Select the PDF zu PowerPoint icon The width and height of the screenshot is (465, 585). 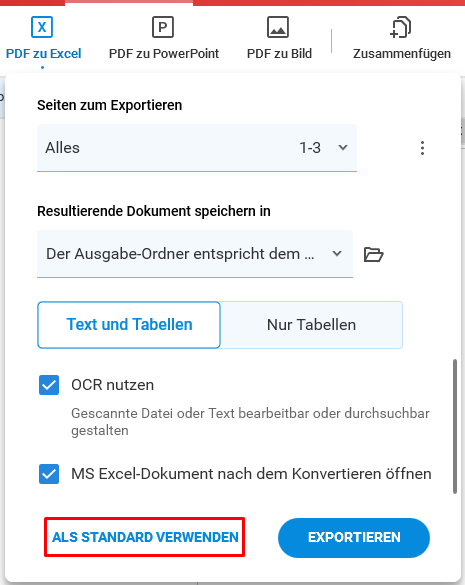(163, 27)
